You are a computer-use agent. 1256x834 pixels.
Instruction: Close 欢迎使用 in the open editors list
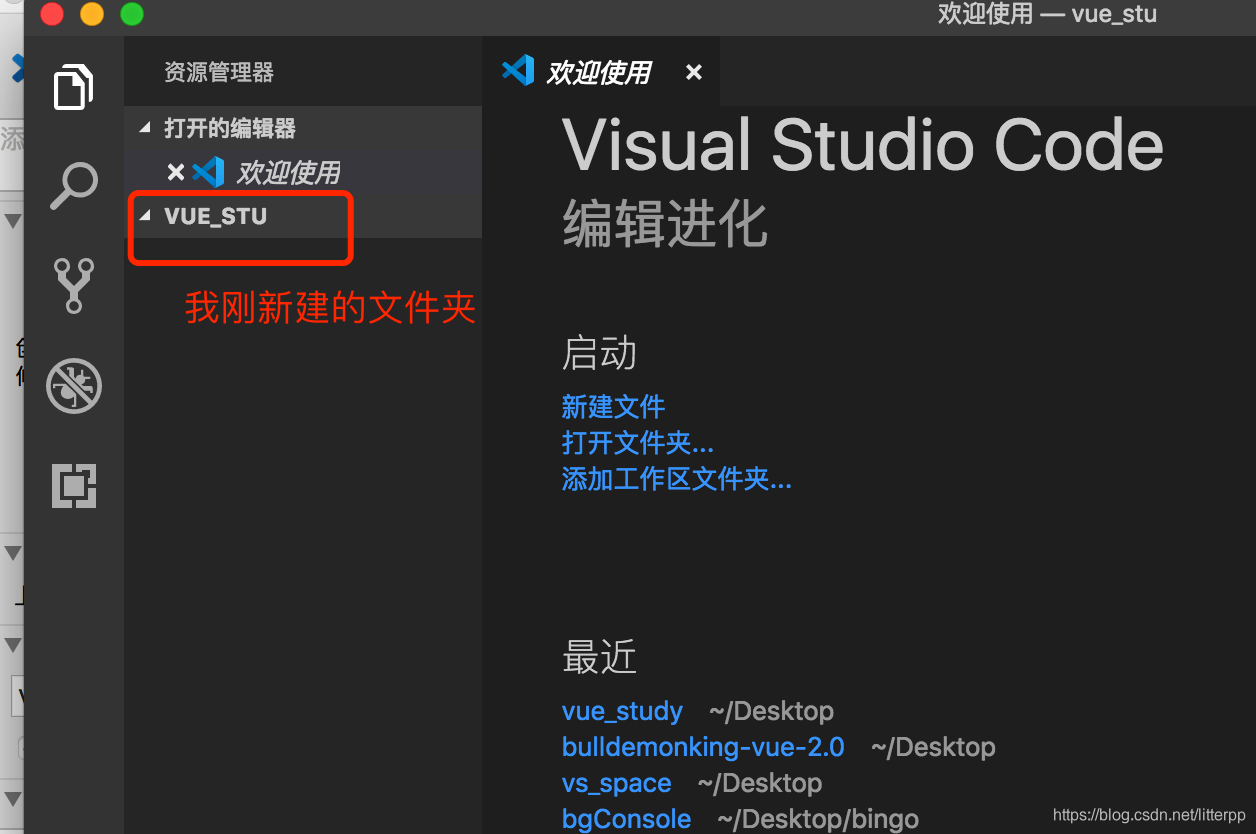pos(175,172)
